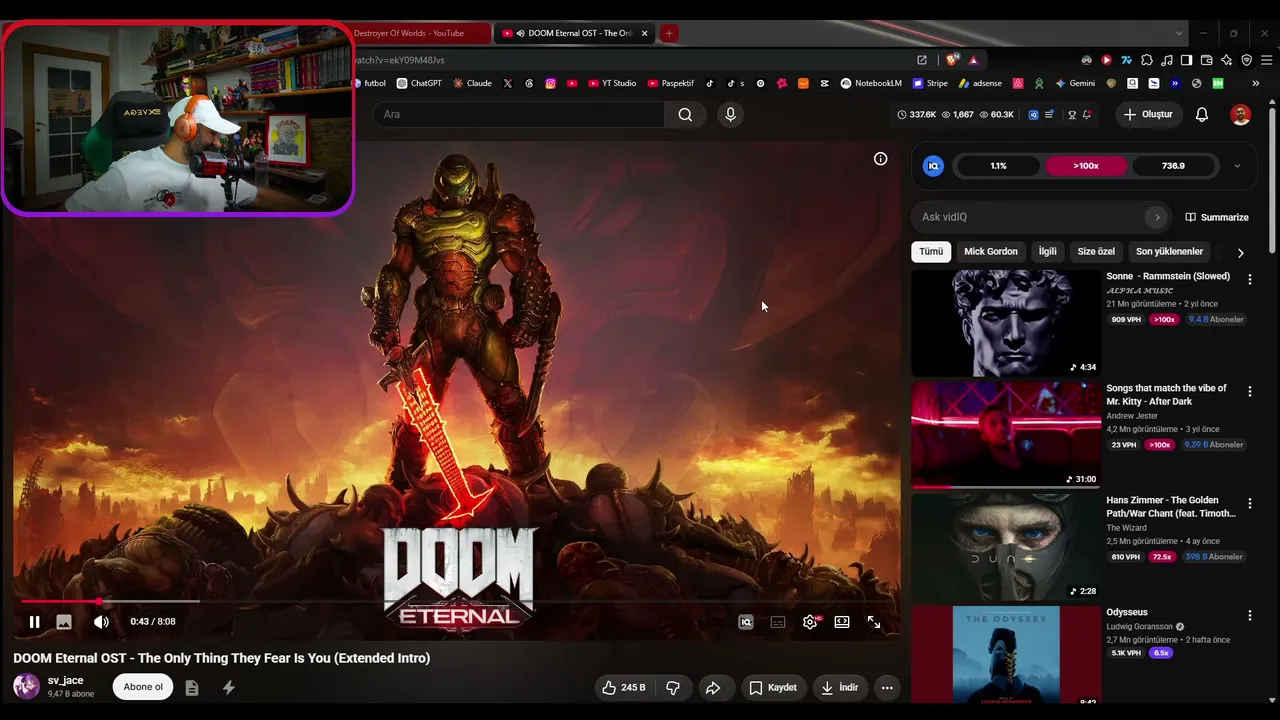This screenshot has width=1280, height=720.
Task: Select the Son yüklenenler filter chip
Action: pos(1169,252)
